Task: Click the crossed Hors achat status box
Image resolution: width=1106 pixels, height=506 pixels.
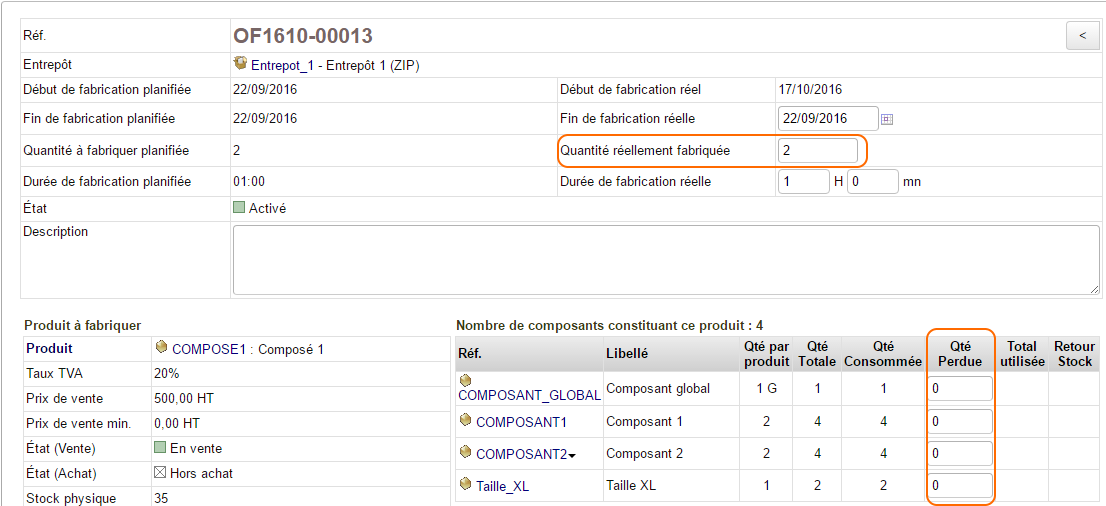Action: 160,473
